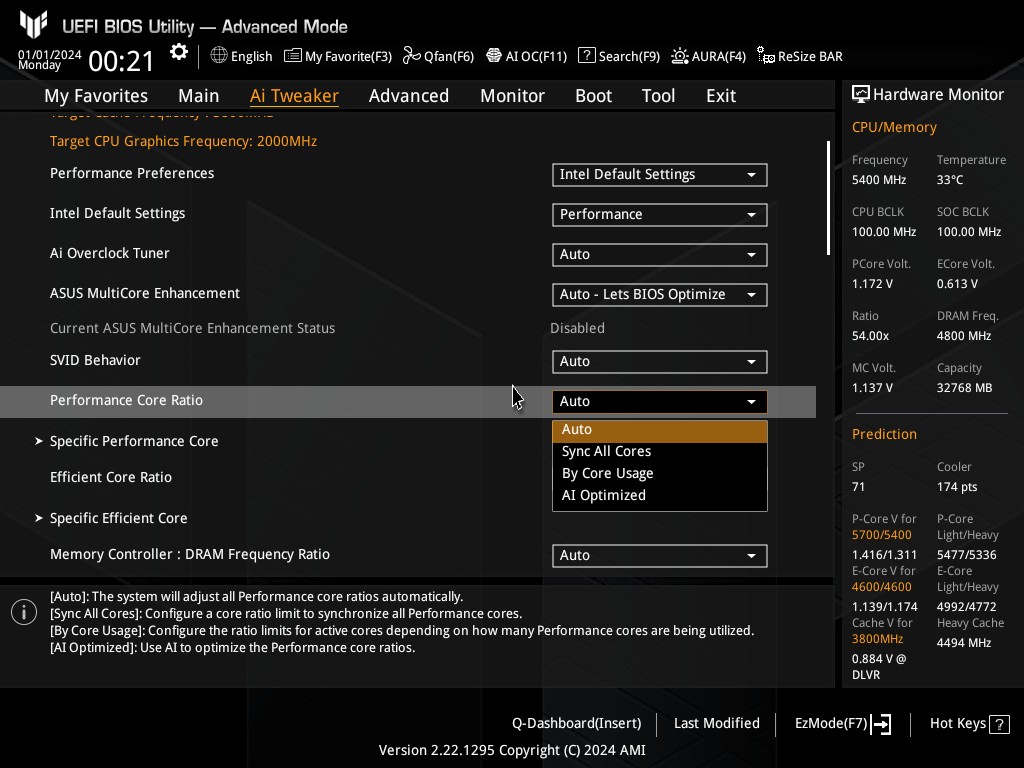Switch to the Advanced tab

pos(408,96)
